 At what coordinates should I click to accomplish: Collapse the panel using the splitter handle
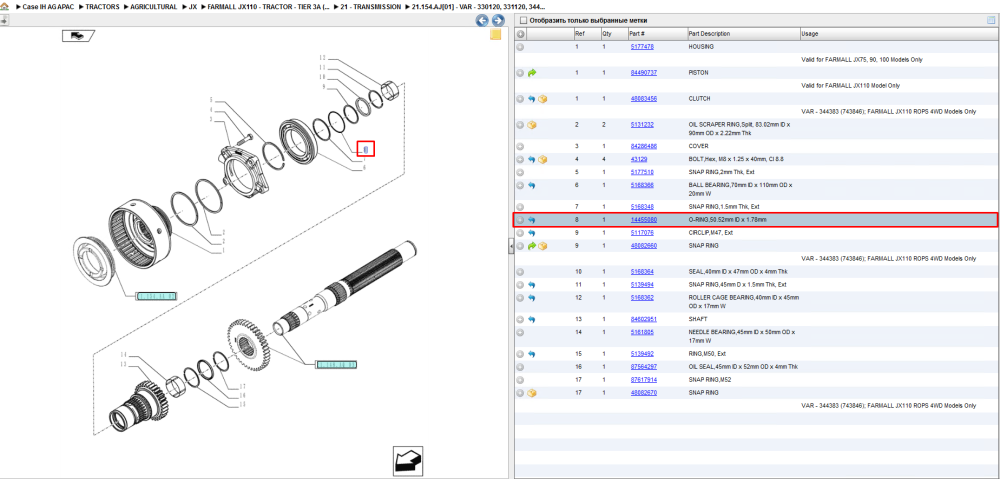point(511,247)
